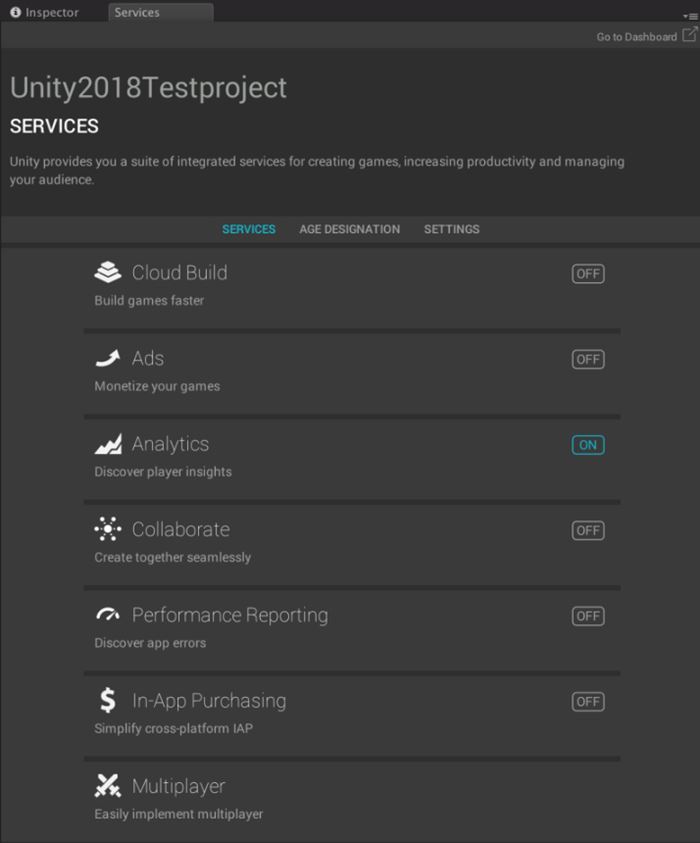Screen dimensions: 700x843
Task: Click the Performance Reporting gauge icon
Action: click(x=108, y=615)
